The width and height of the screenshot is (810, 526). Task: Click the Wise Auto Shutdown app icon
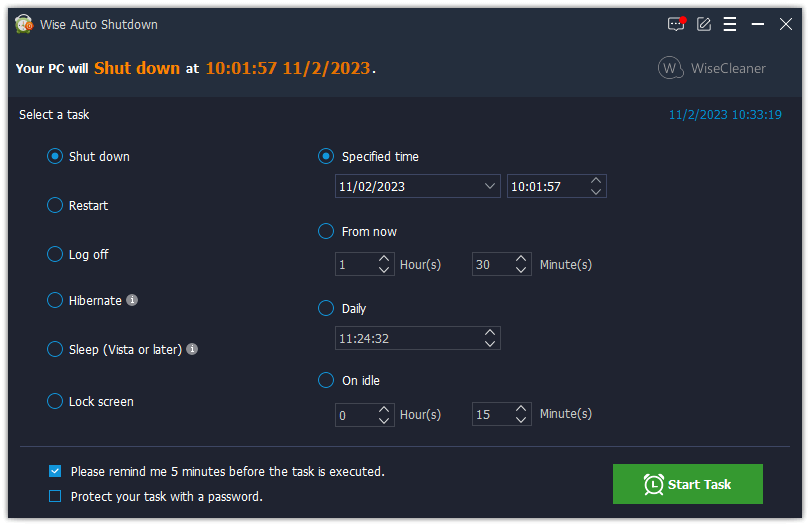[x=24, y=24]
